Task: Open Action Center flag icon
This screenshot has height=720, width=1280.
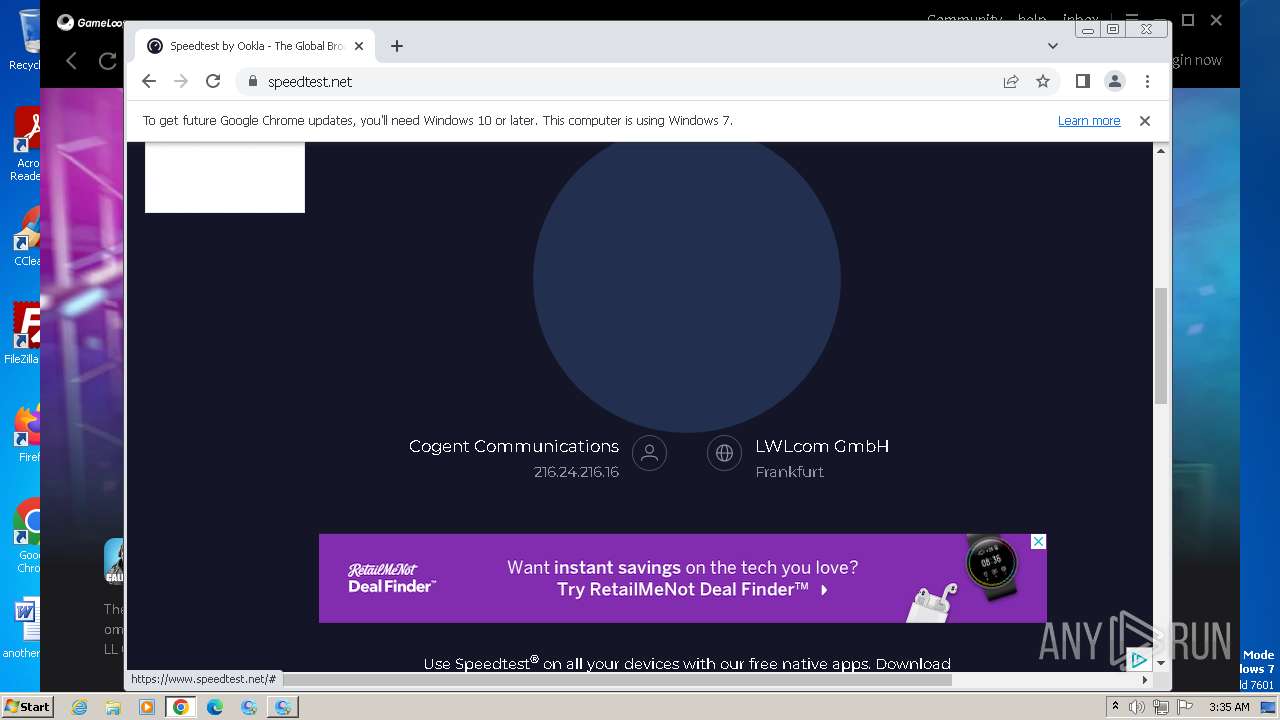Action: tap(1183, 707)
